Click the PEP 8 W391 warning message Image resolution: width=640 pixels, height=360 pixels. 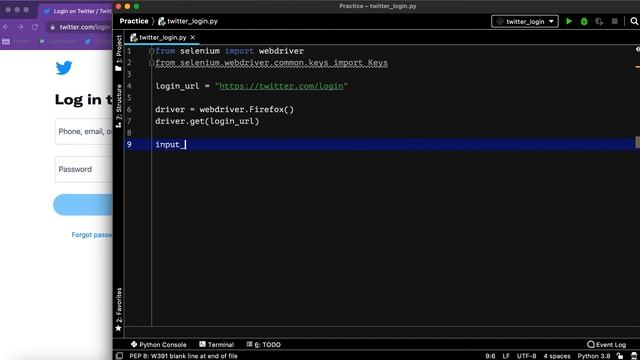tap(183, 356)
